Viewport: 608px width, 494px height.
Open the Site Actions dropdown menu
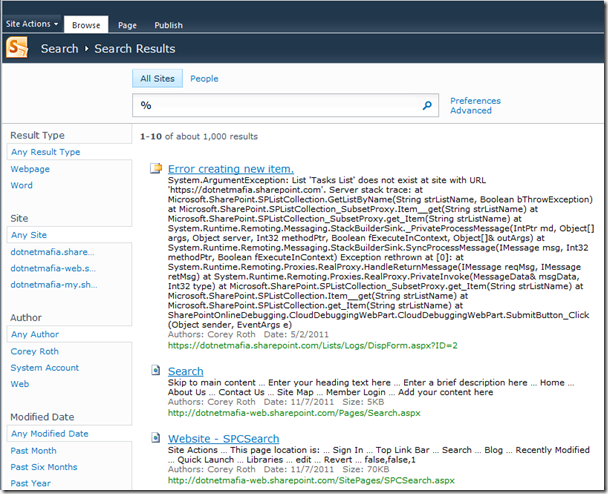[x=32, y=24]
